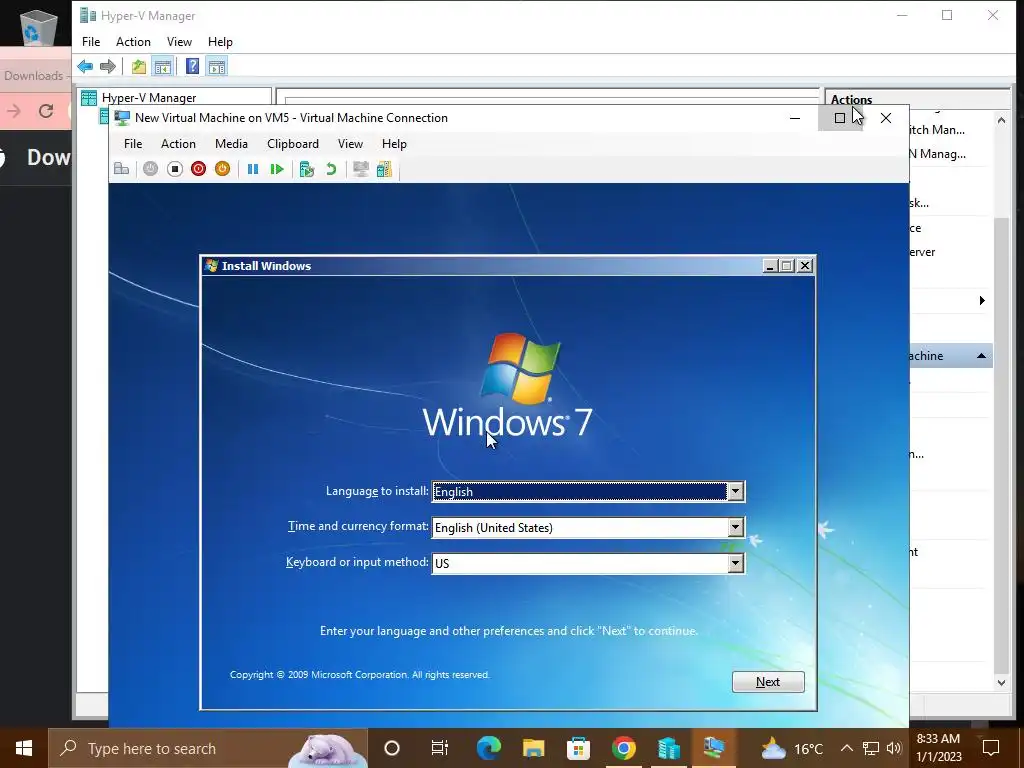Open weather widget showing 16°C
Screen dimensions: 1024x768
(792, 748)
